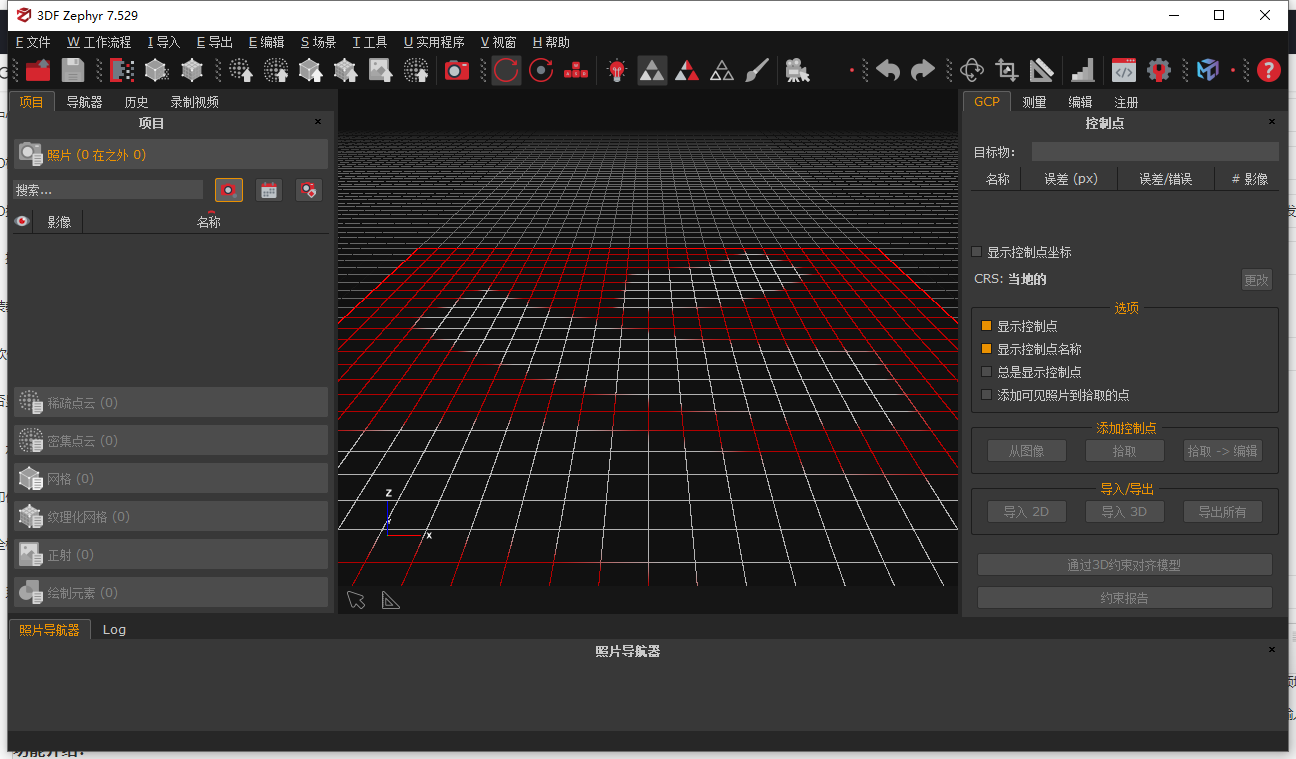Switch to the Log tab
Viewport: 1296px width, 759px height.
pos(114,629)
